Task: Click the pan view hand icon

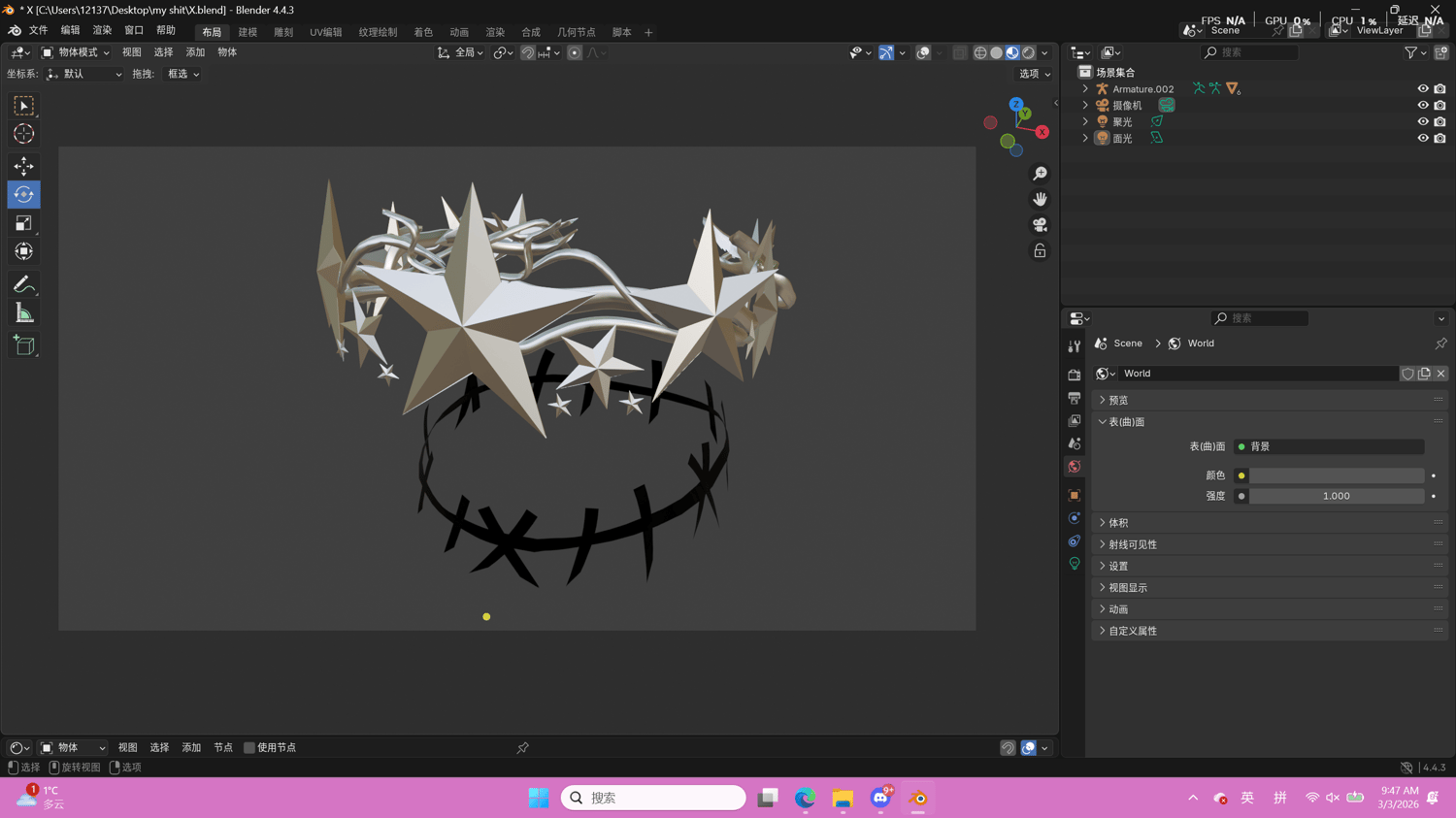Action: [x=1040, y=199]
